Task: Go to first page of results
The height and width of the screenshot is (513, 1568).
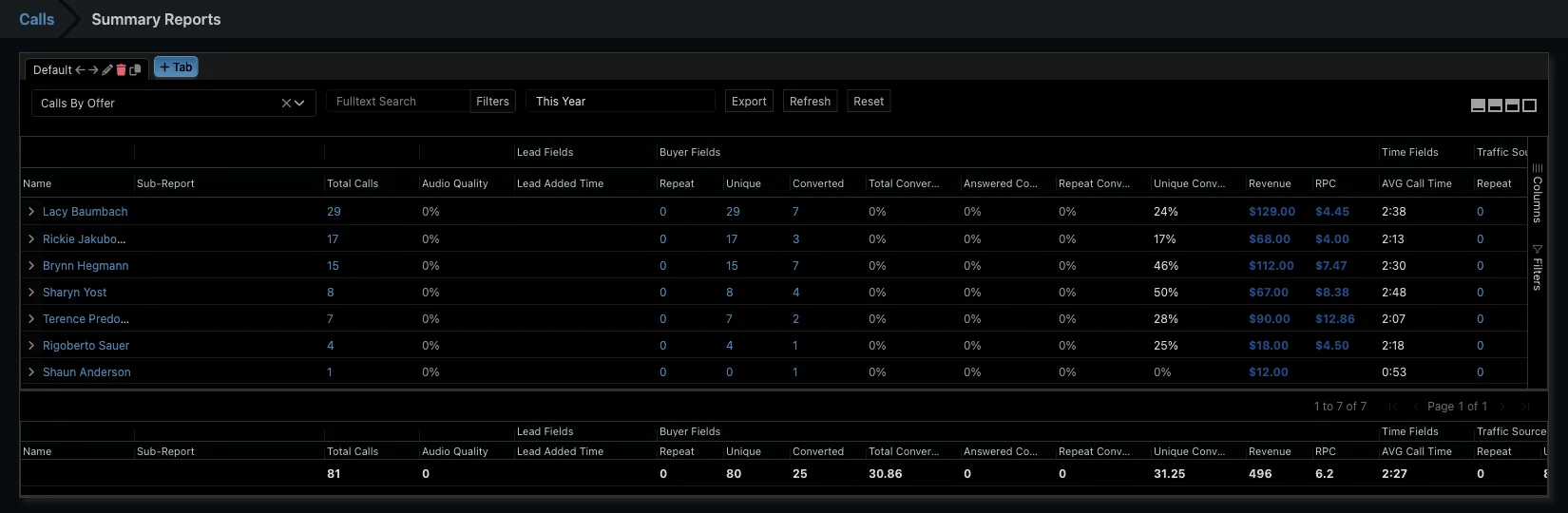Action: (1393, 407)
